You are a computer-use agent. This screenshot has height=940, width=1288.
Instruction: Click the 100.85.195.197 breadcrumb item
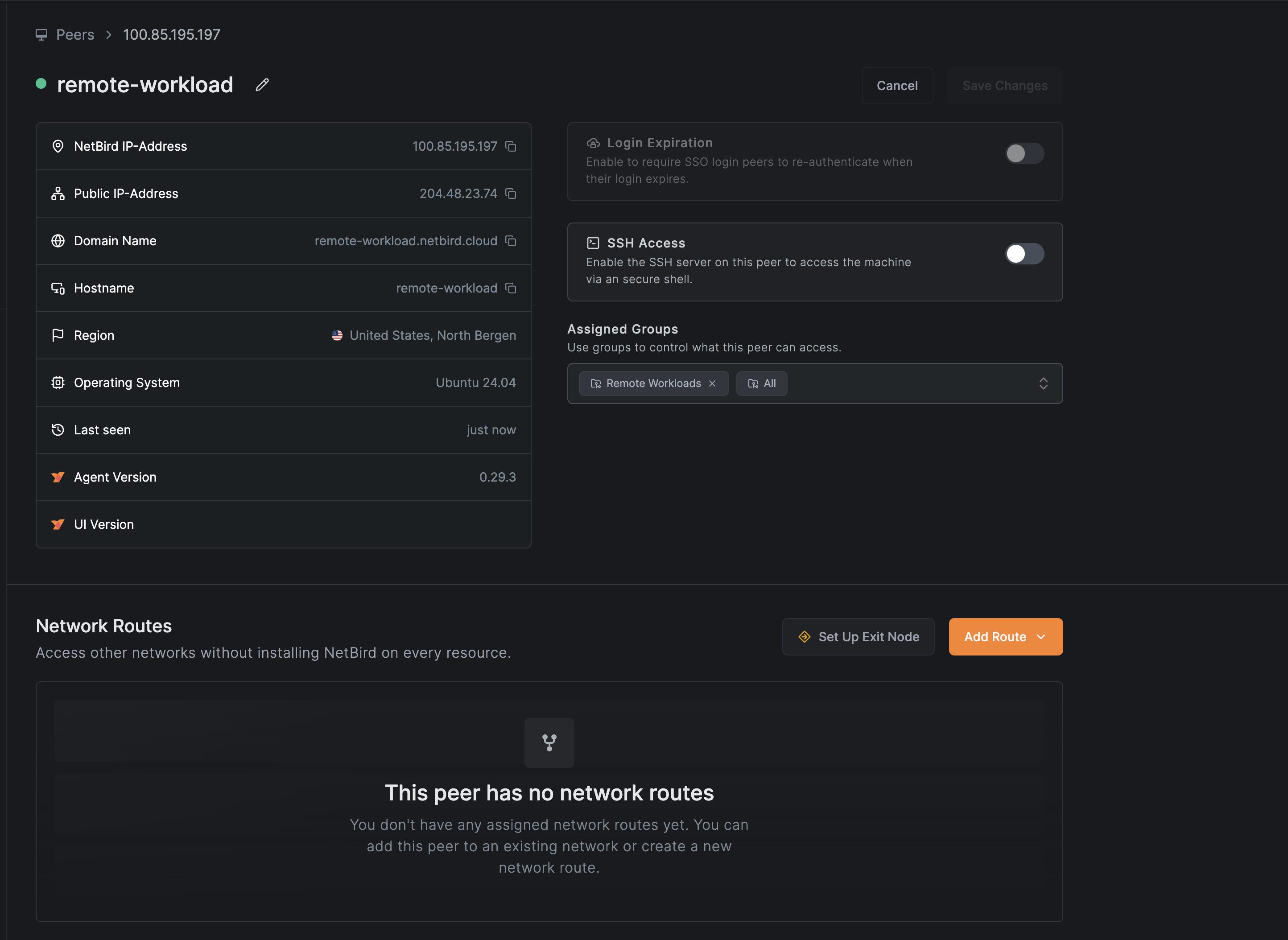pos(172,33)
